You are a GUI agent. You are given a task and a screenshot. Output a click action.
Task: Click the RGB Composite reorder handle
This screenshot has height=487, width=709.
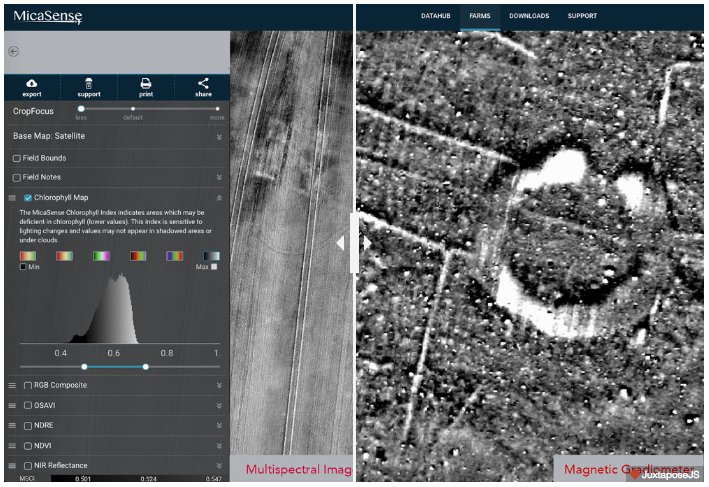coord(12,385)
